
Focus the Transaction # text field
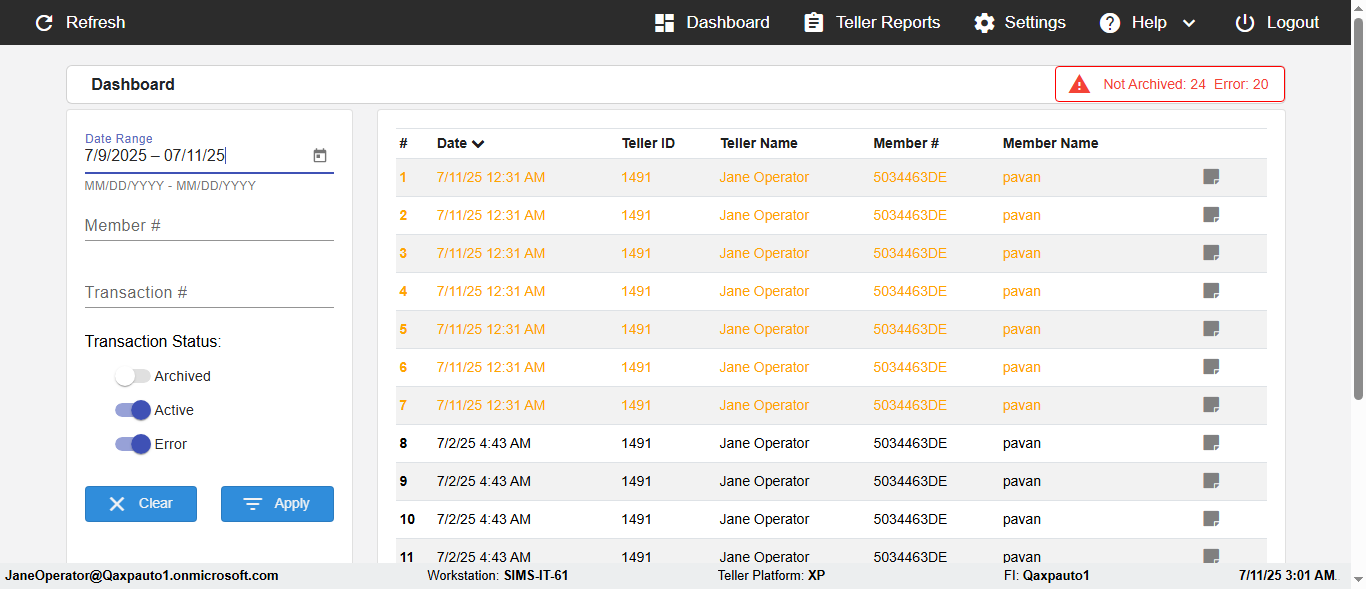click(209, 293)
